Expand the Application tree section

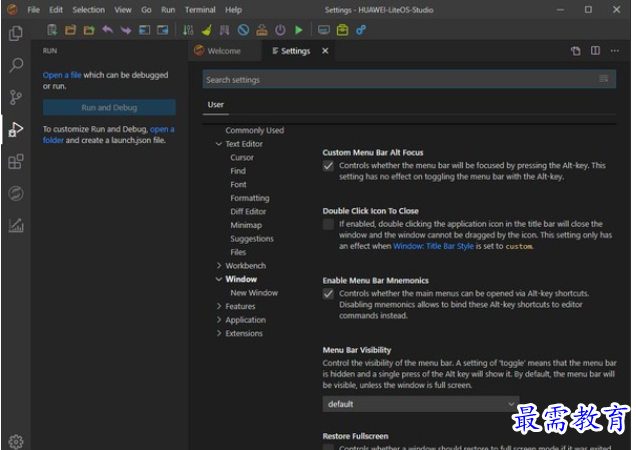coord(219,320)
